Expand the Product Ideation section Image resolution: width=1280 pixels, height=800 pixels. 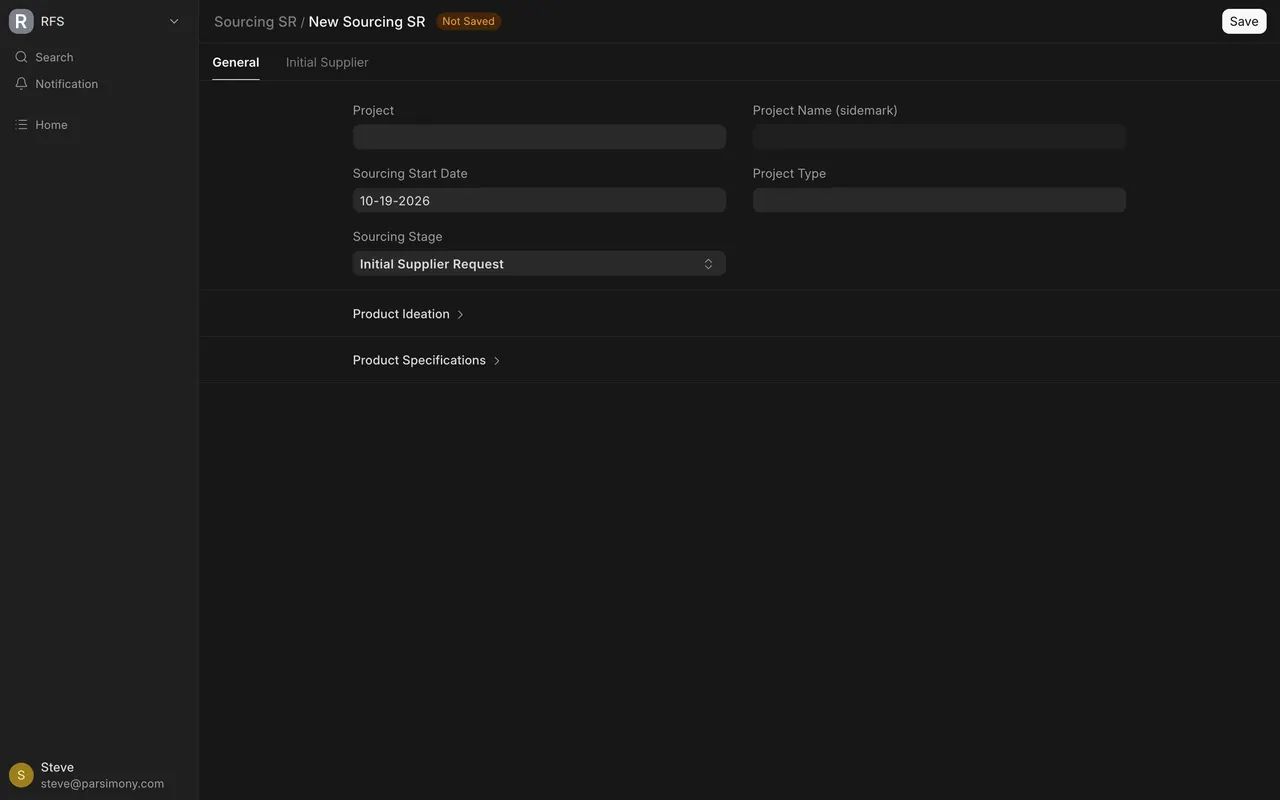click(409, 314)
